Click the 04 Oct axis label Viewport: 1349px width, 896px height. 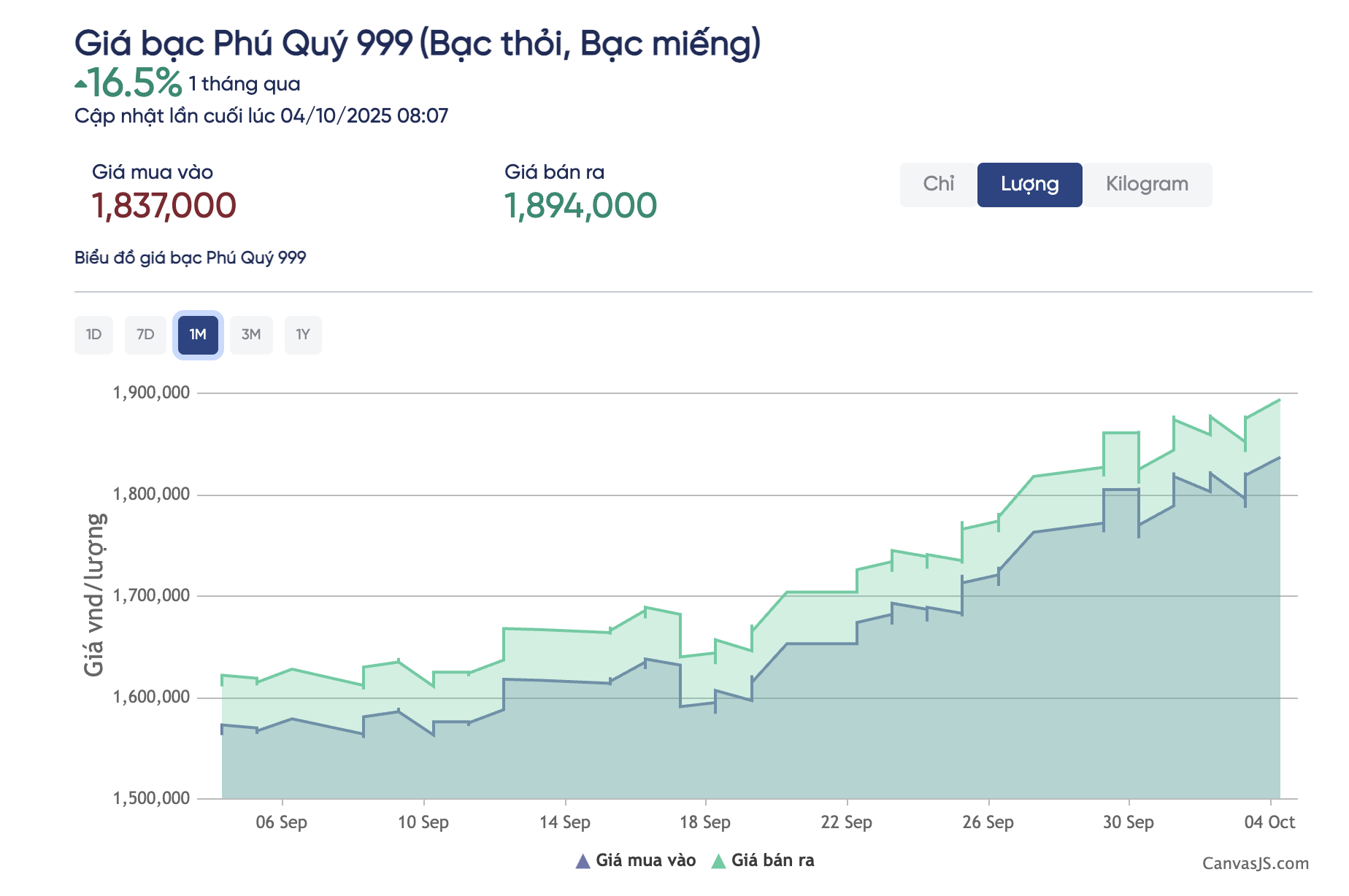[x=1269, y=822]
